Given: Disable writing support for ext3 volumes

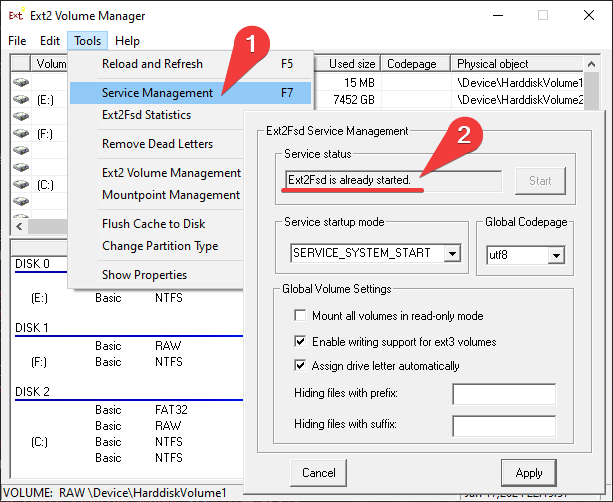Looking at the screenshot, I should click(x=300, y=341).
